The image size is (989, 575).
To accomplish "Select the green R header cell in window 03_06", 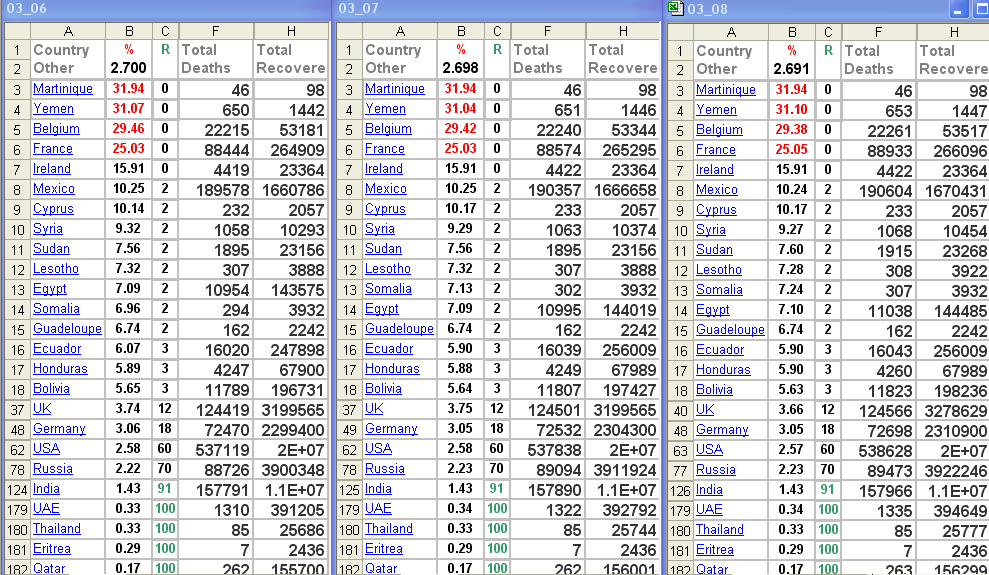I will tap(165, 50).
